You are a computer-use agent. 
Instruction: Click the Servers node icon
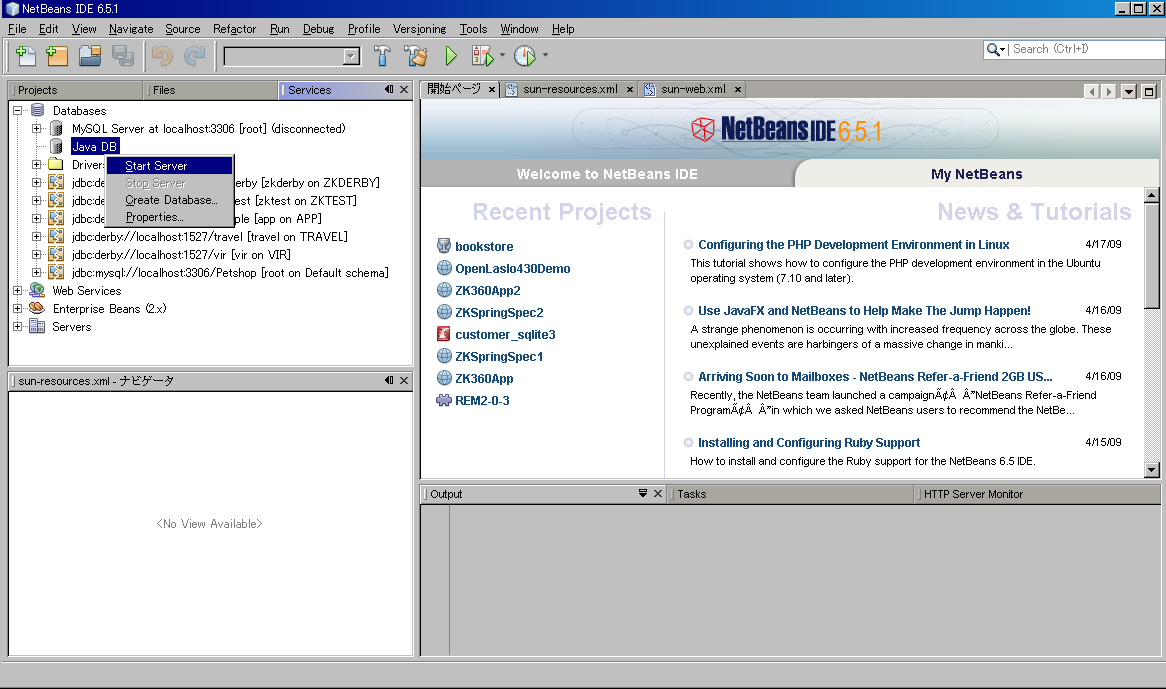pos(37,326)
